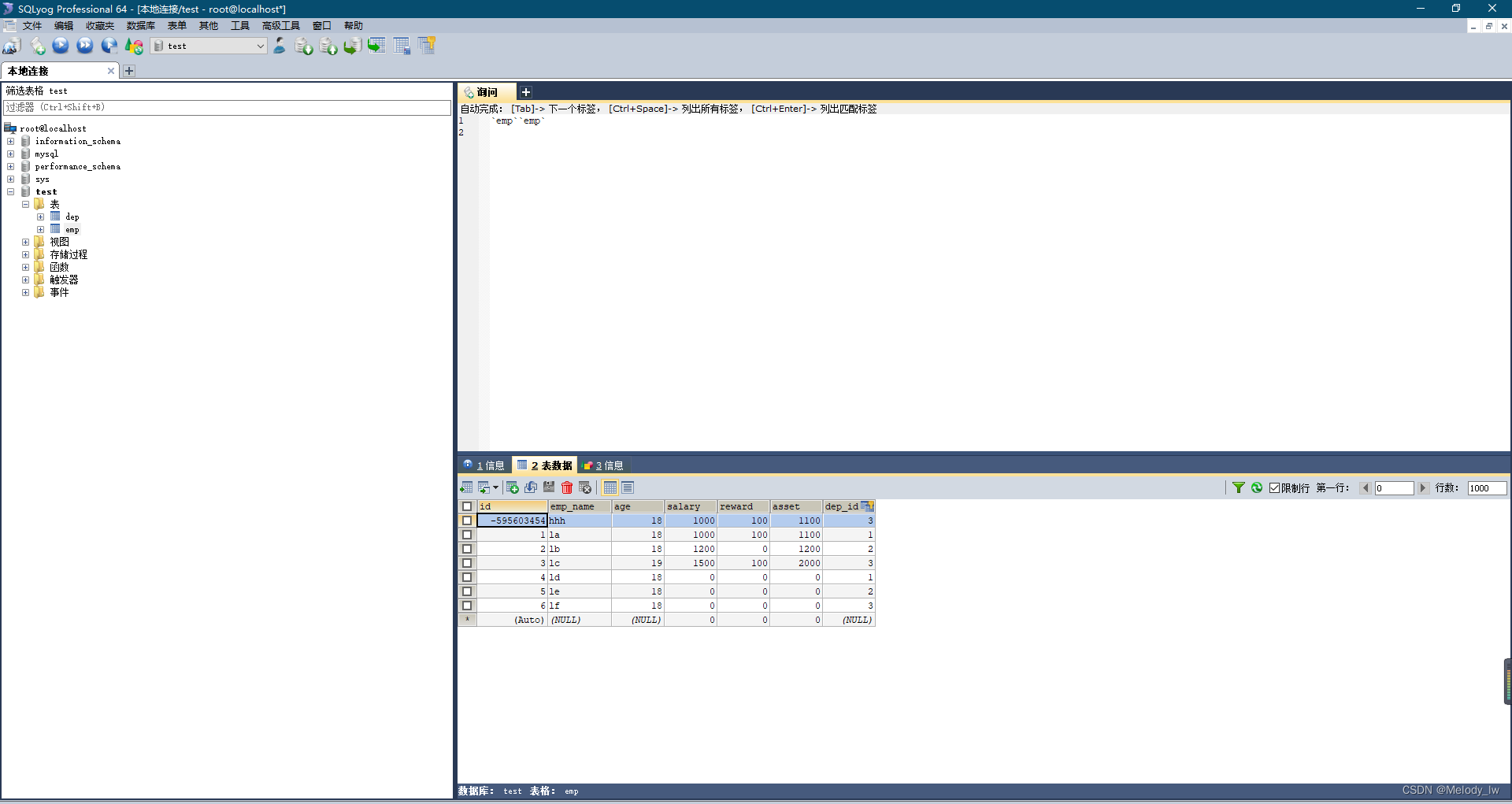Click the save changes floppy icon

[549, 487]
